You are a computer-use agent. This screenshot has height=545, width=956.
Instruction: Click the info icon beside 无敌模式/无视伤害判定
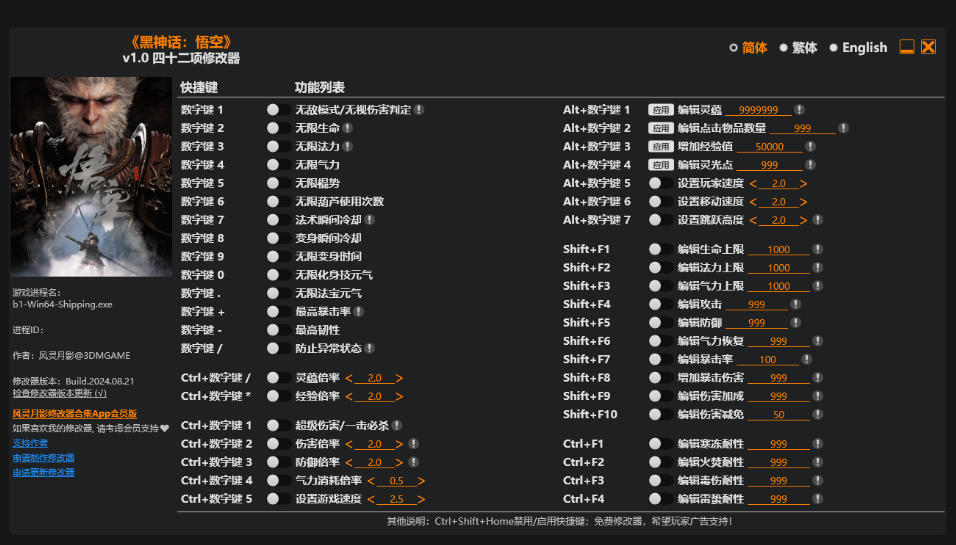pyautogui.click(x=419, y=110)
